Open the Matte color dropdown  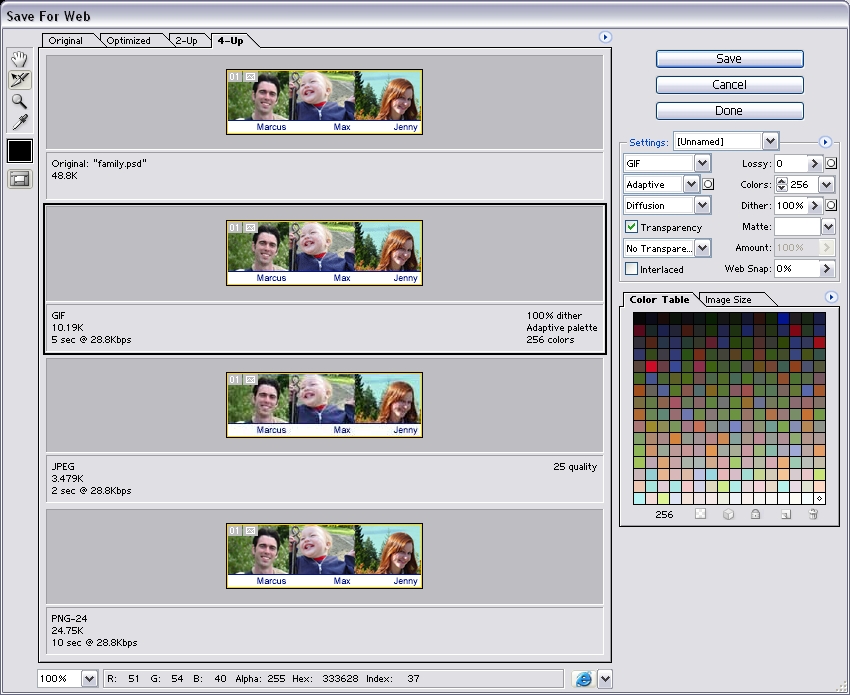(x=828, y=227)
